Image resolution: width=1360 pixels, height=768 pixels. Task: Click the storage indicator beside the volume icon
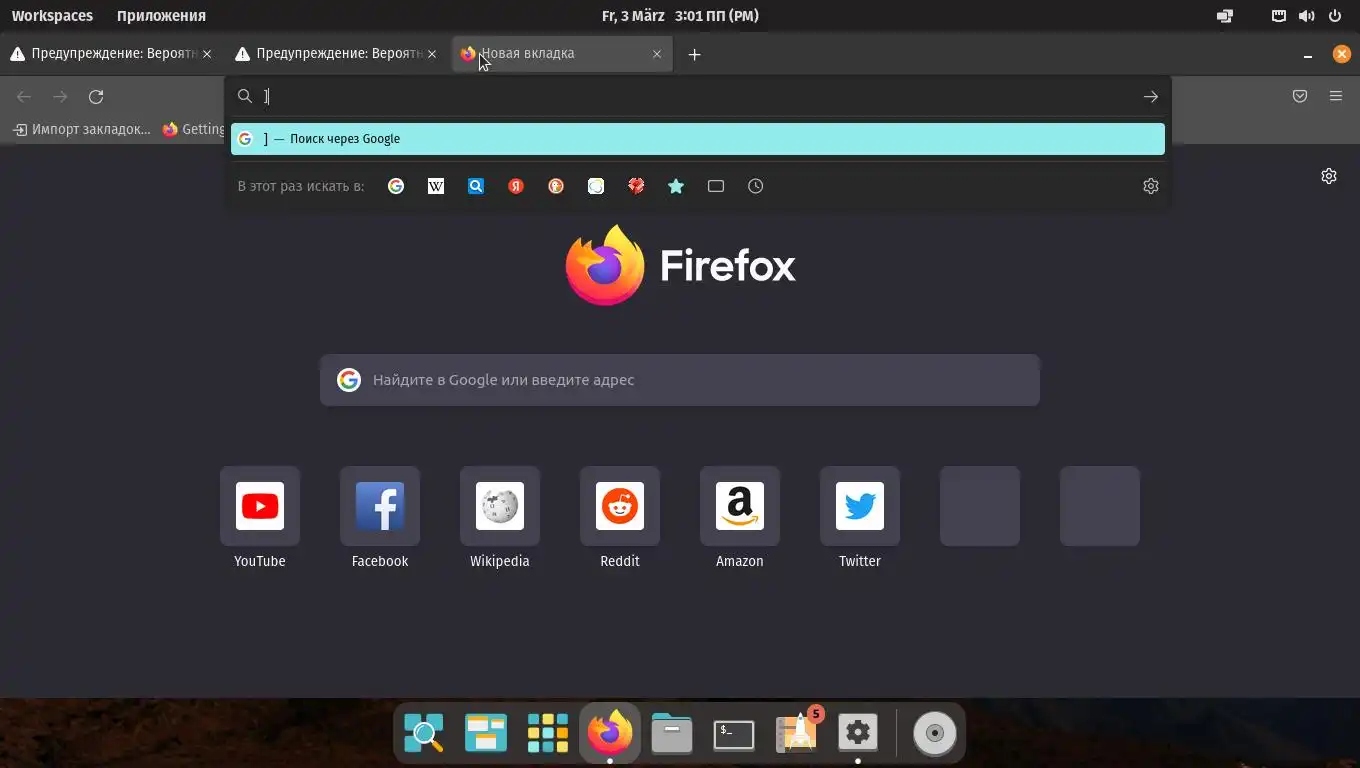(x=1279, y=15)
